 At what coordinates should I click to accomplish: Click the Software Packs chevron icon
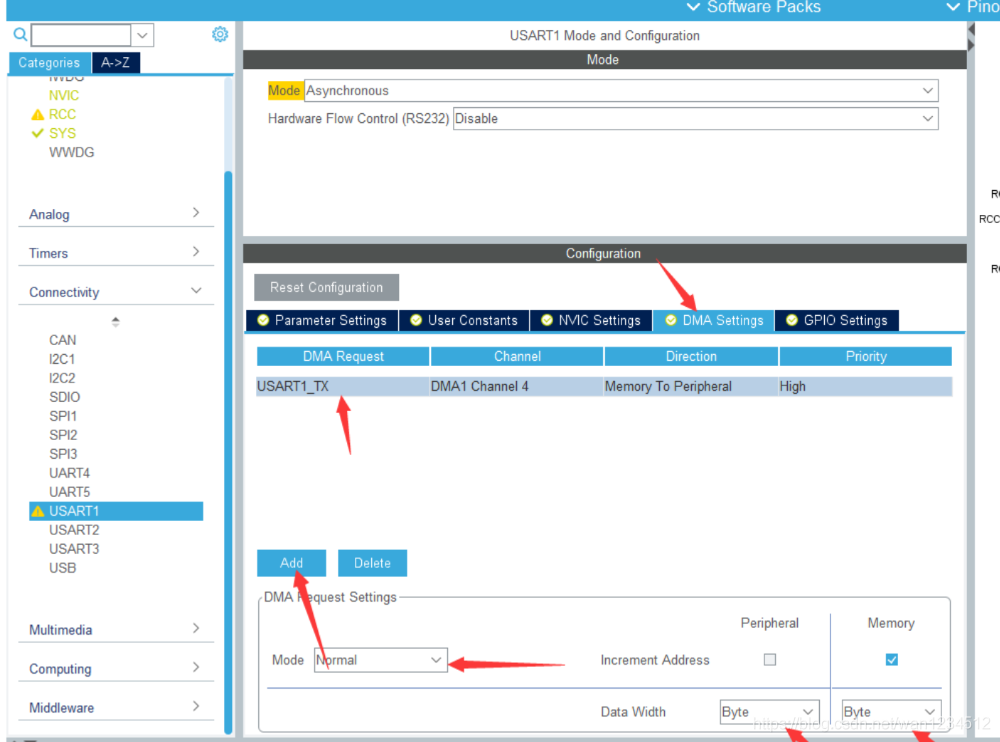[694, 8]
